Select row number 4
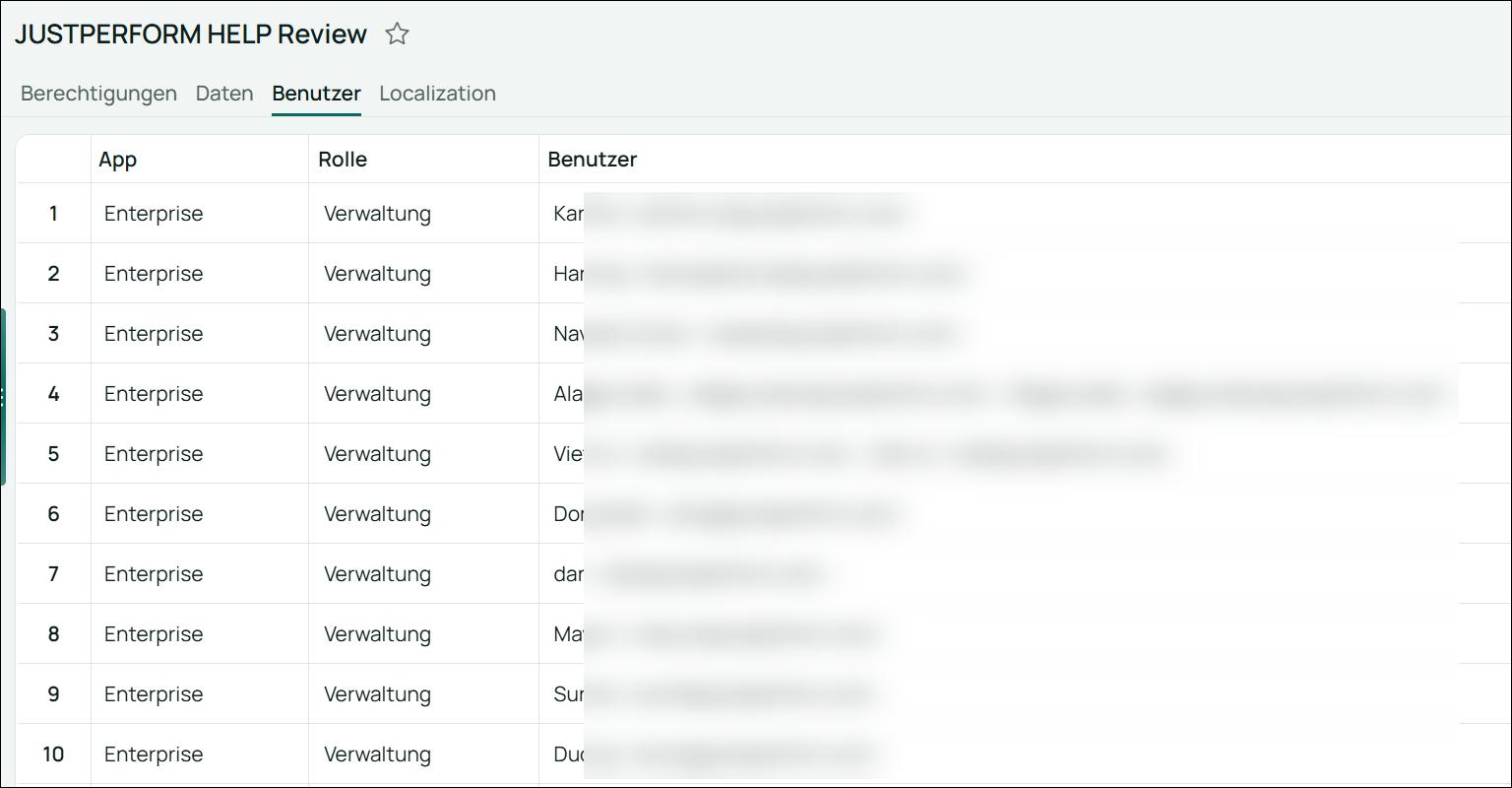The height and width of the screenshot is (788, 1512). (53, 393)
